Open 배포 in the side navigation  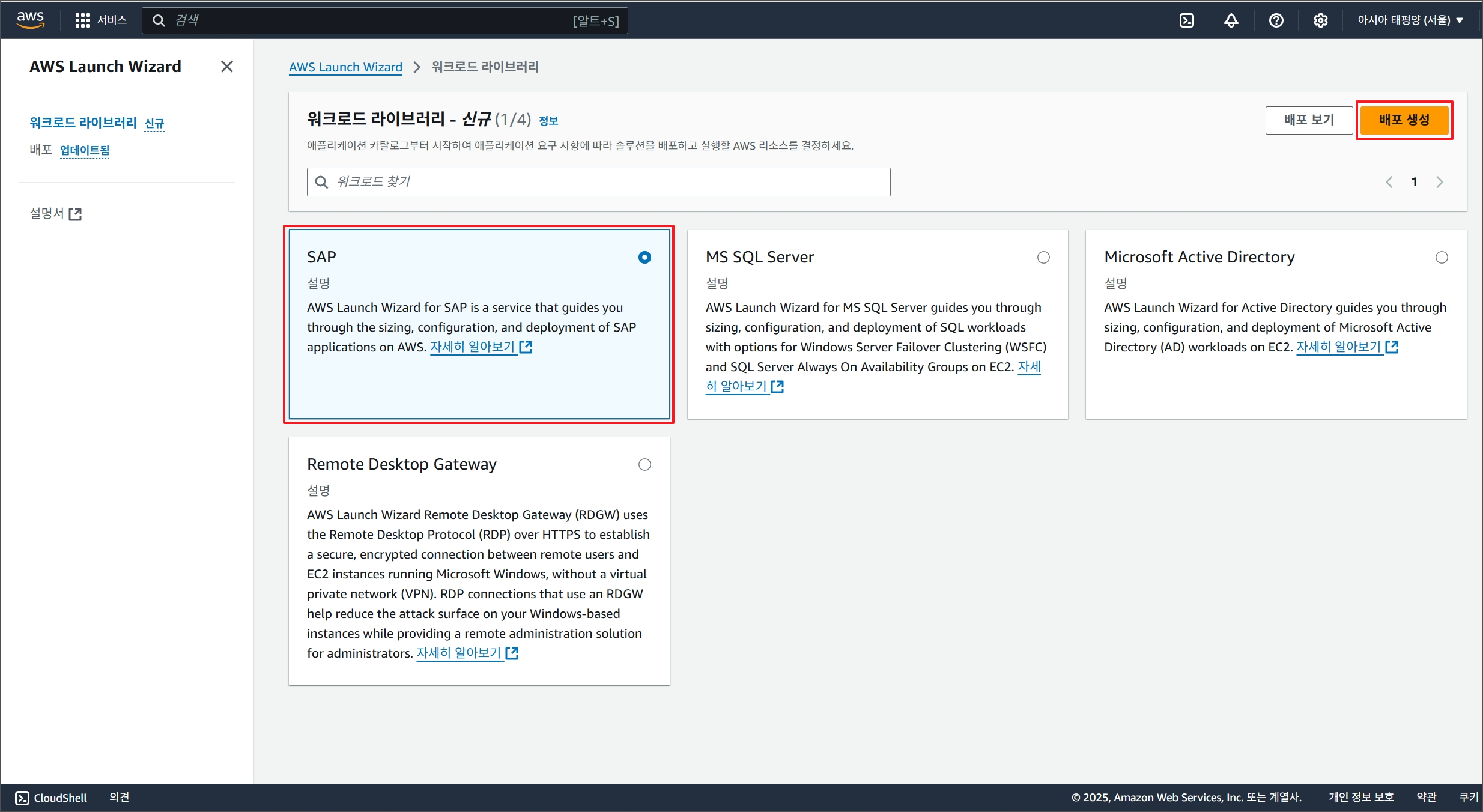tap(41, 150)
